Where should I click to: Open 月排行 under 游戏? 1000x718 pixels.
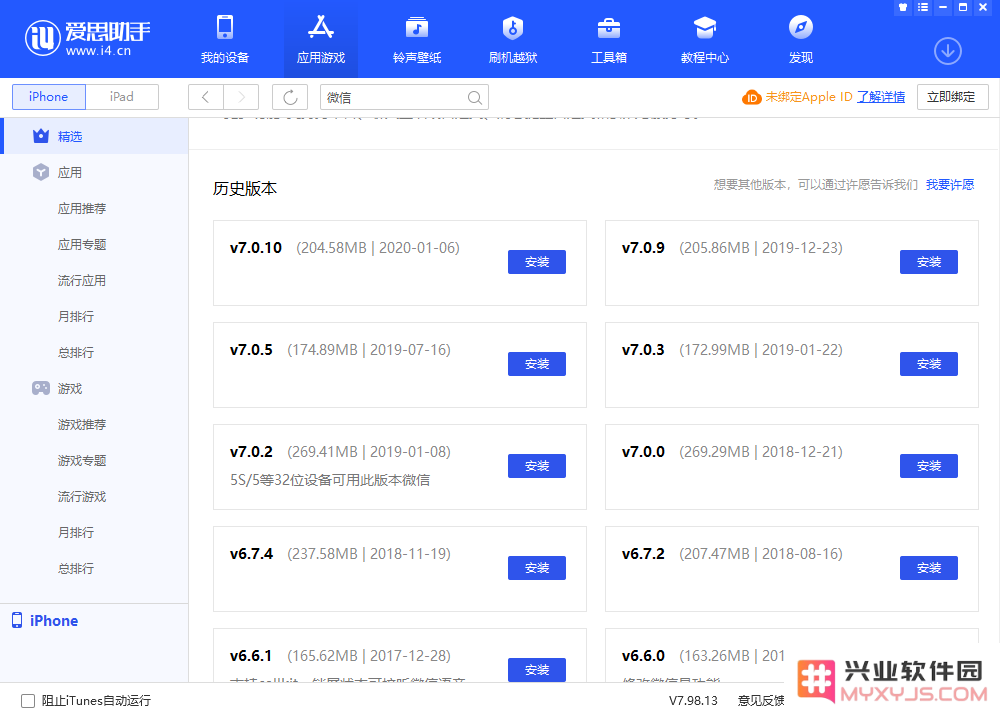click(76, 532)
